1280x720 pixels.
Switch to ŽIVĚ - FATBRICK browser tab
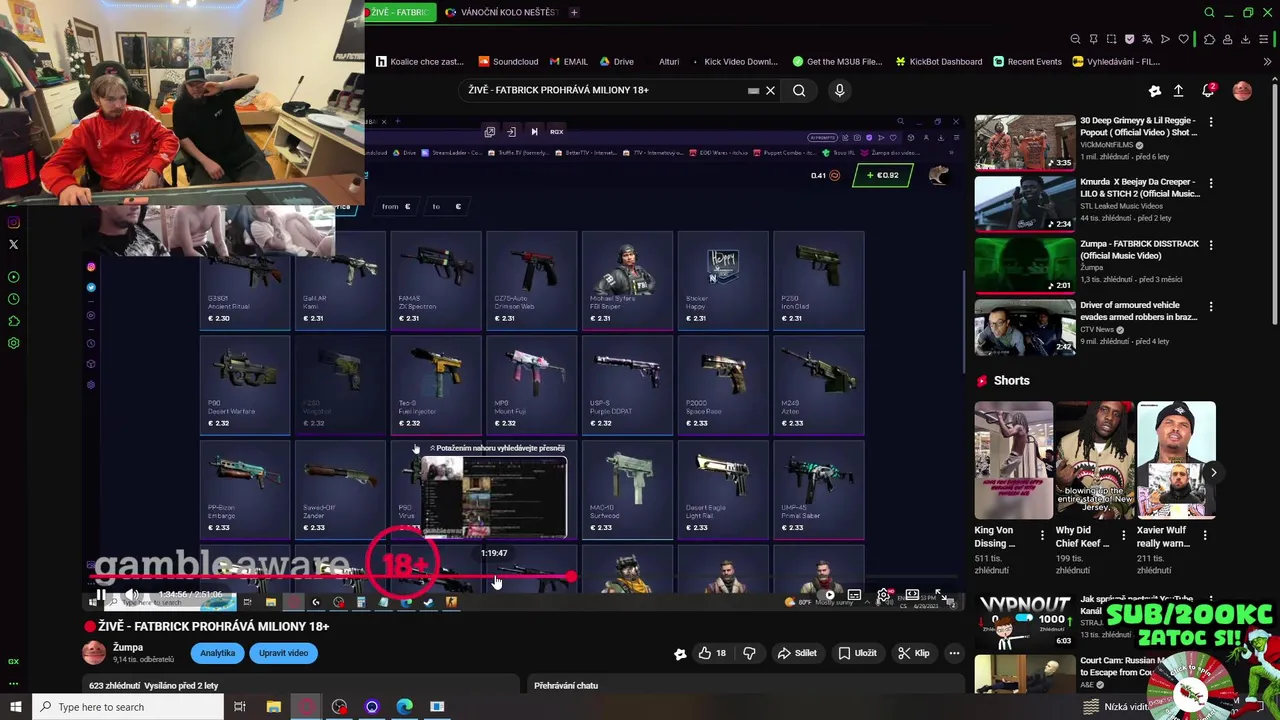click(398, 12)
